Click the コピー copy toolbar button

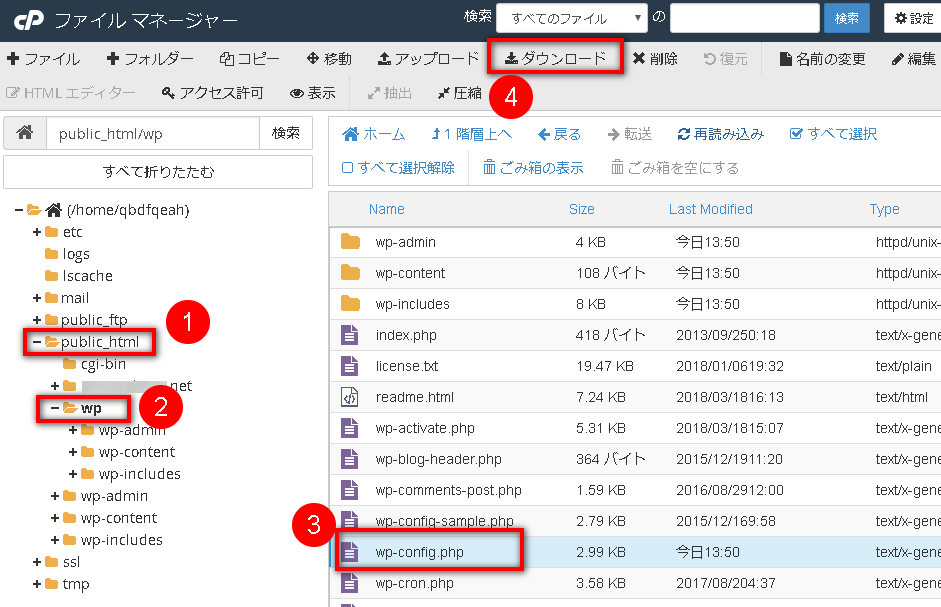(250, 59)
